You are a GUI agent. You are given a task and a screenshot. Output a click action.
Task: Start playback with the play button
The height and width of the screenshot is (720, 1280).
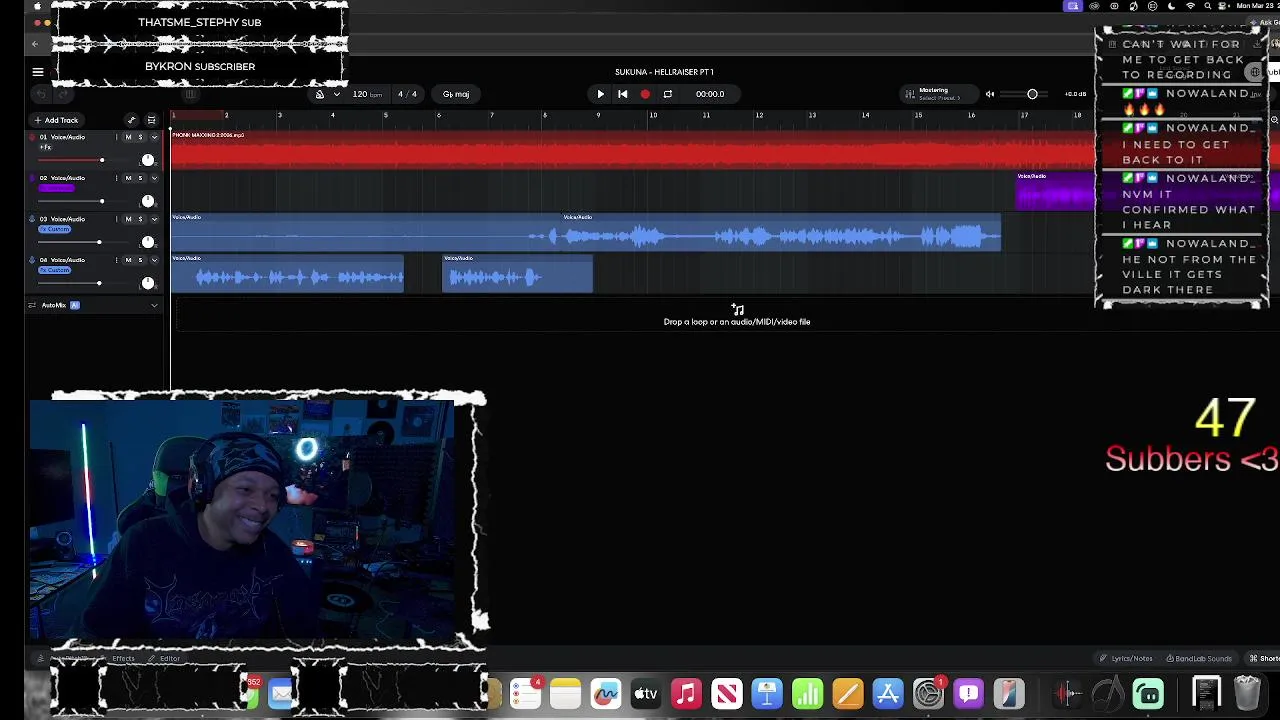tap(600, 94)
